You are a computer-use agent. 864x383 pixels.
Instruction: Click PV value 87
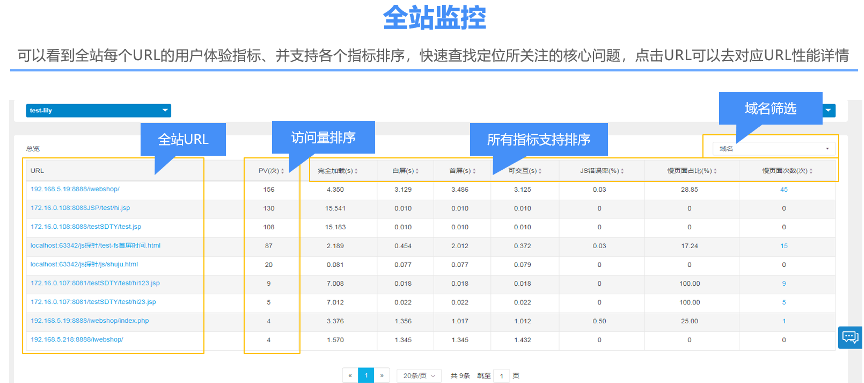point(269,245)
